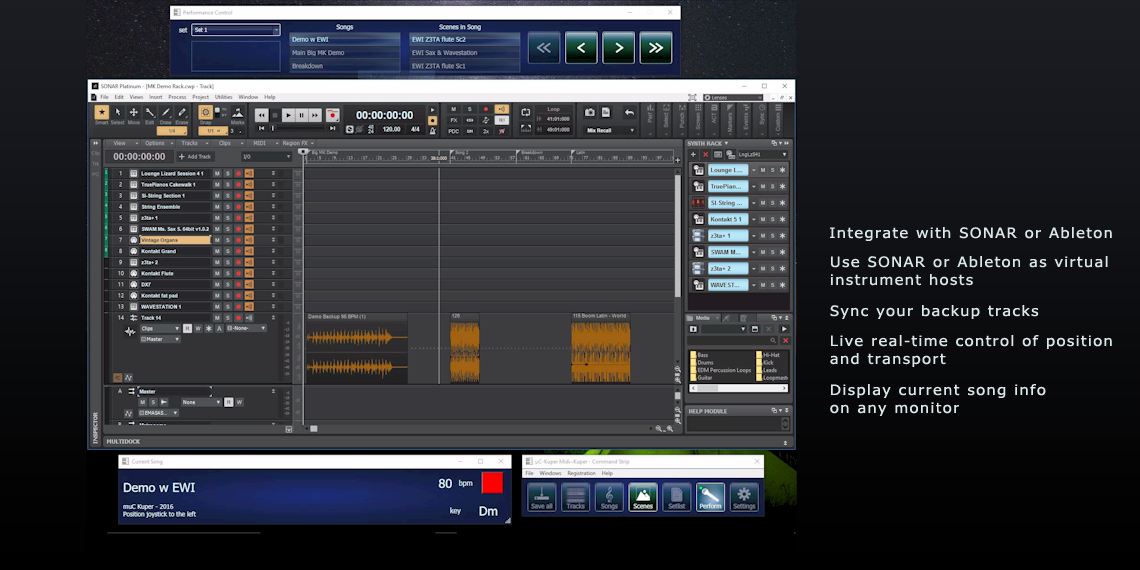The height and width of the screenshot is (570, 1140).
Task: Open the File menu in SONAR
Action: pyautogui.click(x=104, y=97)
